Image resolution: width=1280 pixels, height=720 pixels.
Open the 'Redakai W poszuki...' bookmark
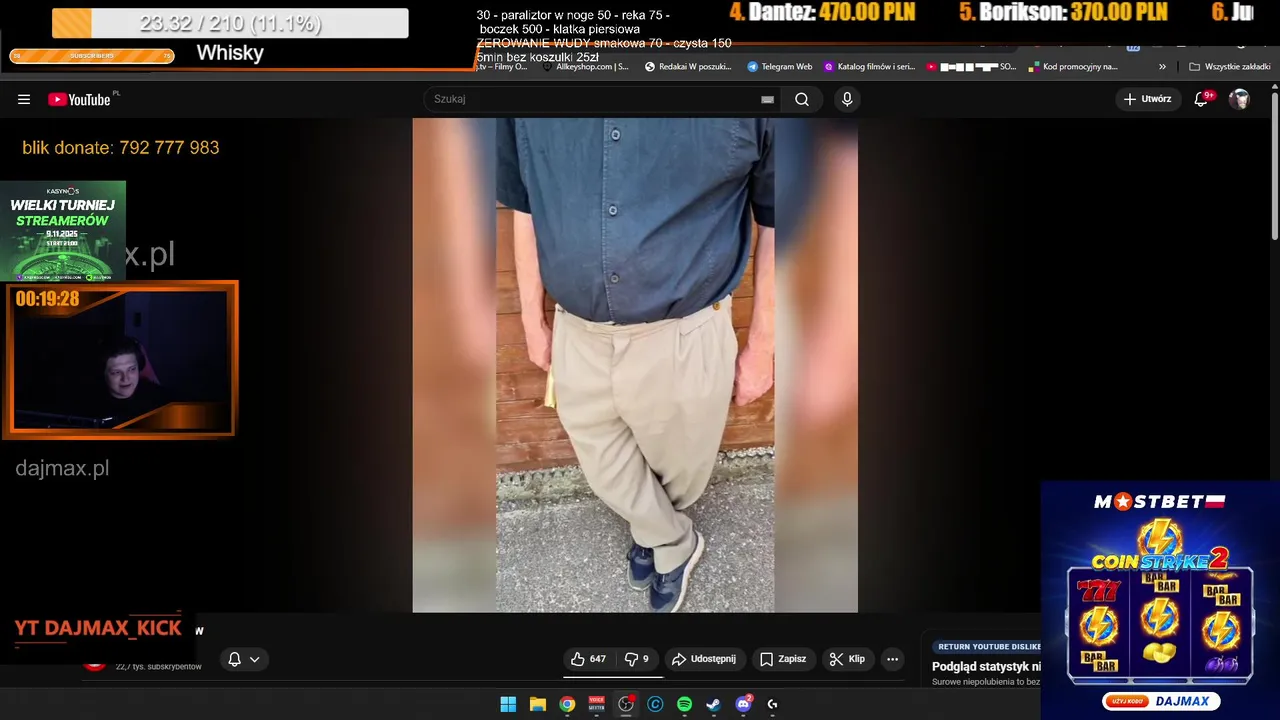688,67
